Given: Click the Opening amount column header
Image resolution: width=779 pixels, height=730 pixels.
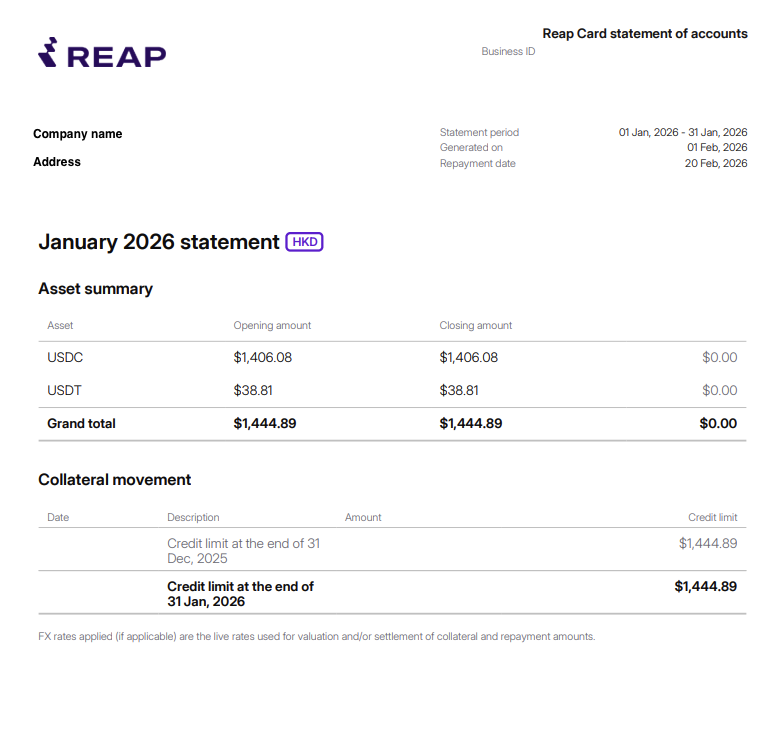Looking at the screenshot, I should tap(272, 325).
